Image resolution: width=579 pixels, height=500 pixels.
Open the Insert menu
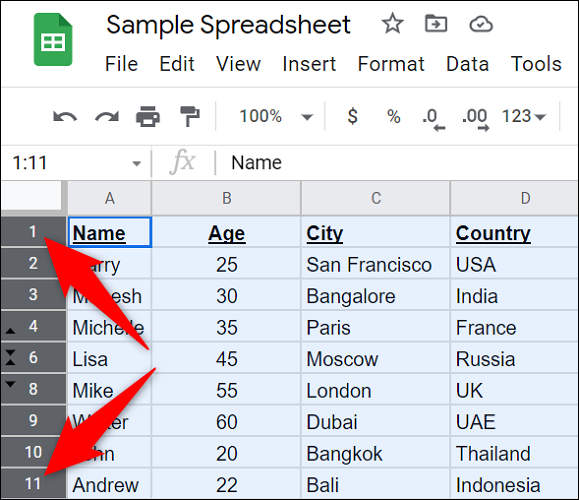309,64
